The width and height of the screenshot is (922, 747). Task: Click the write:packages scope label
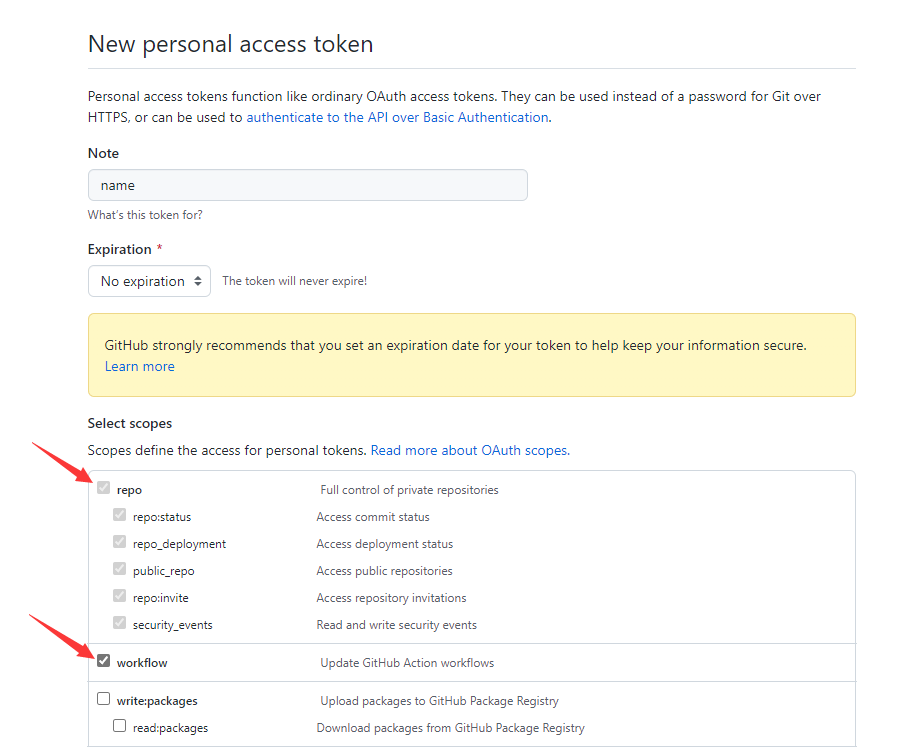(x=157, y=700)
